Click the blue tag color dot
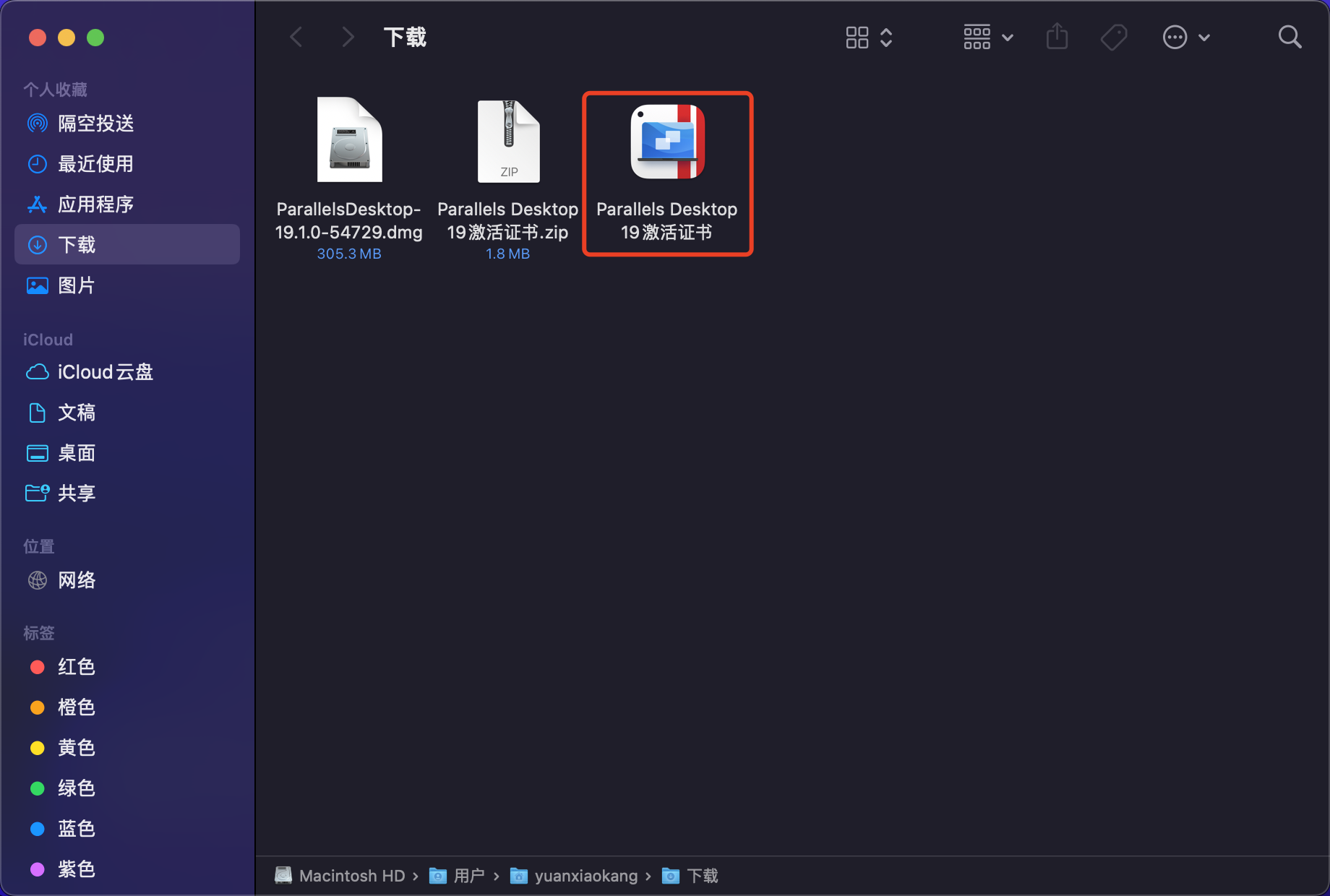Viewport: 1330px width, 896px height. 38,829
